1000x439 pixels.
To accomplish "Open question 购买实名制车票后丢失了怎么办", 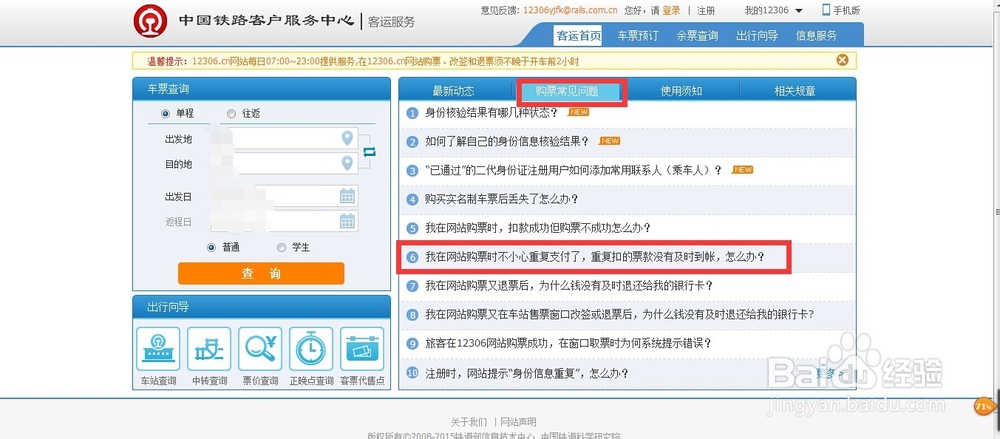I will click(502, 199).
